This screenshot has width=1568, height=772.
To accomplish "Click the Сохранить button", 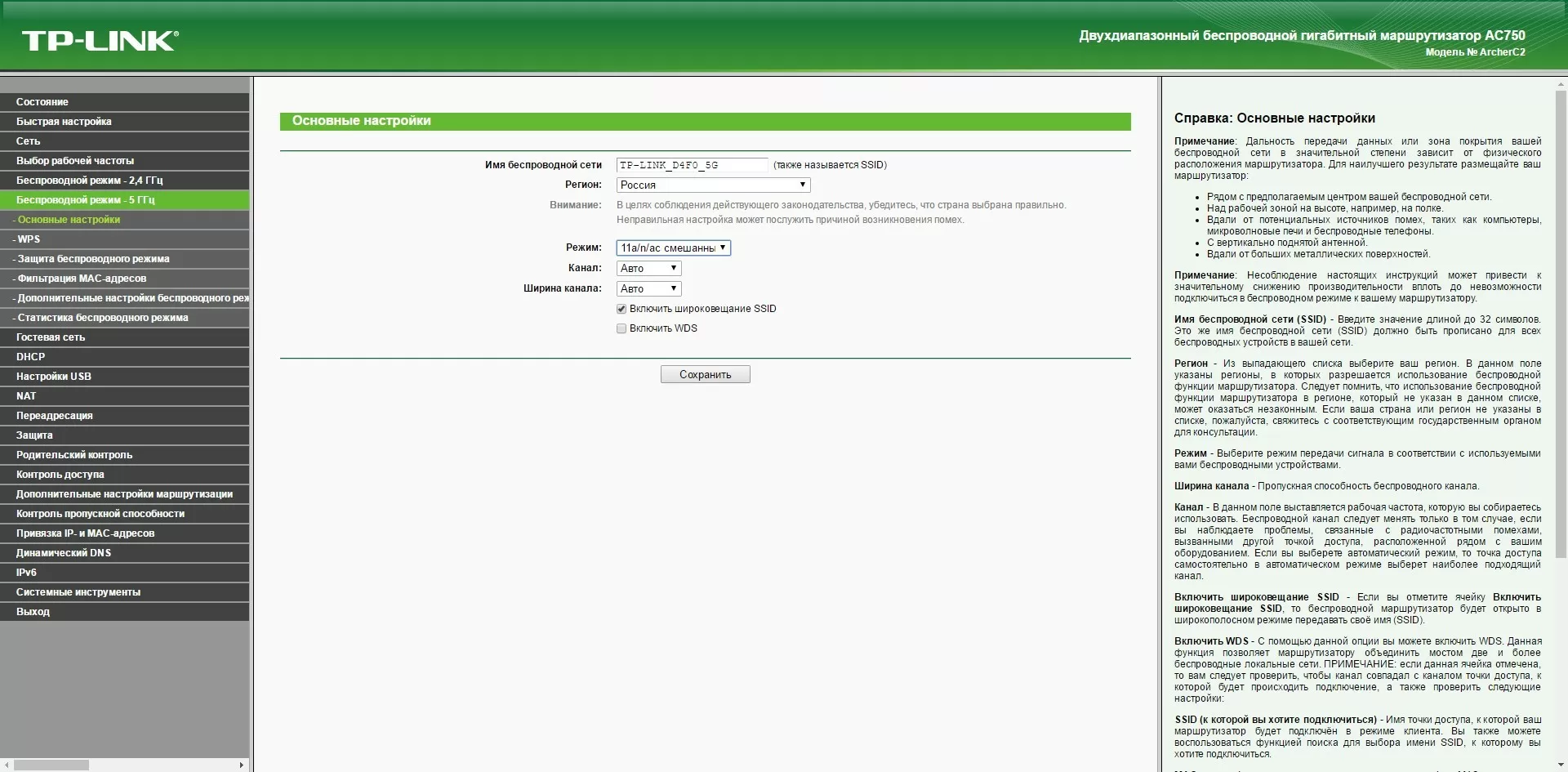I will pos(705,374).
